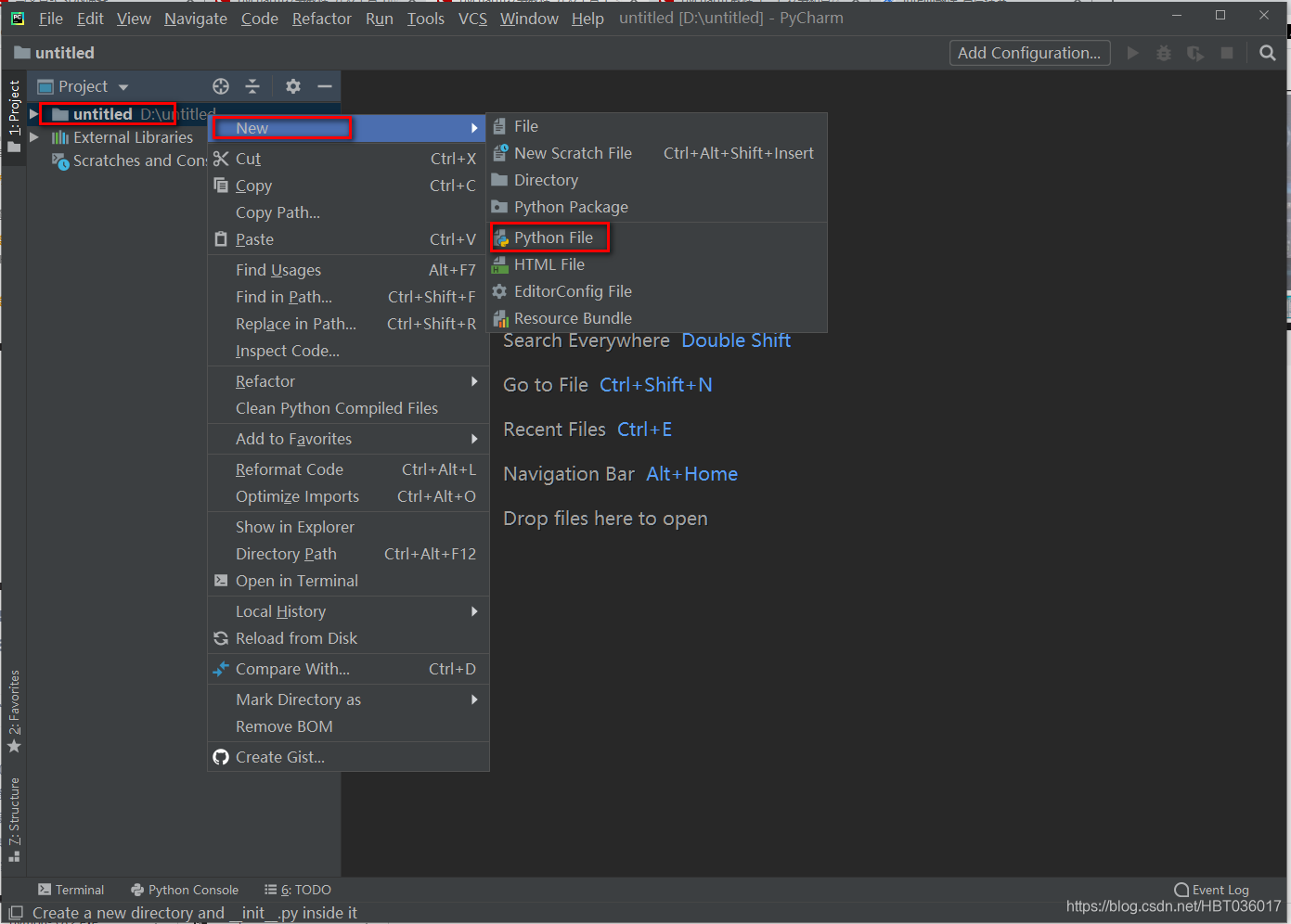
Task: Choose Show in Explorer
Action: [348, 527]
